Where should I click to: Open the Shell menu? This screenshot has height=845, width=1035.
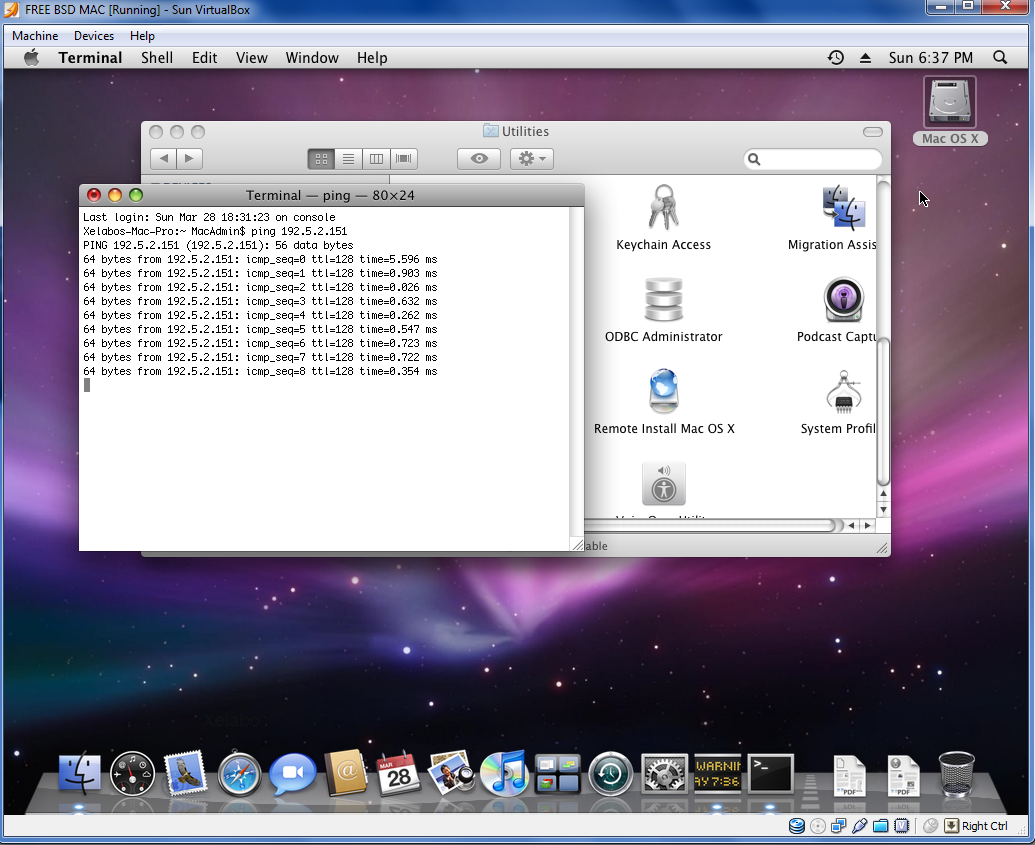(x=157, y=58)
